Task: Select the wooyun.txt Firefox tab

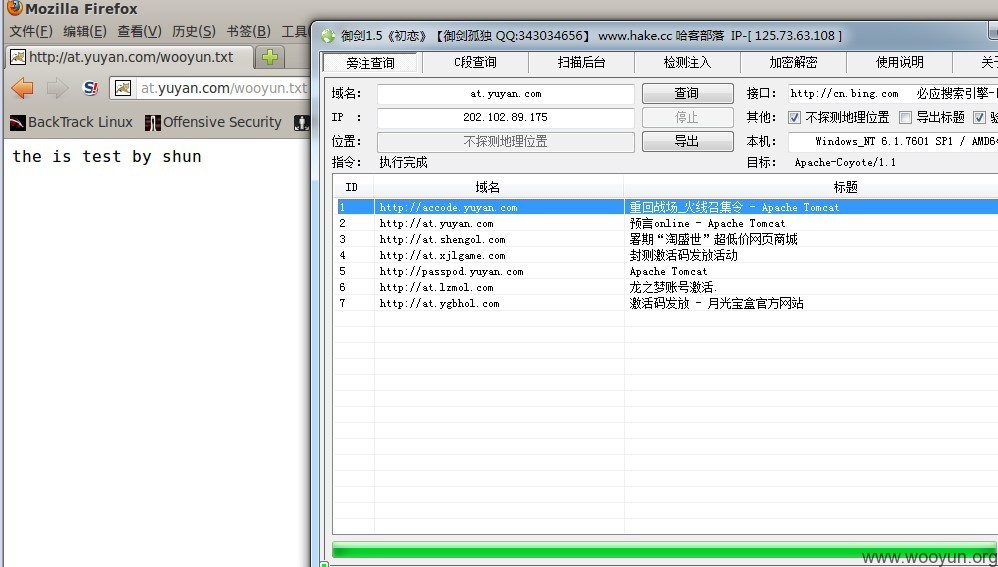Action: click(129, 57)
